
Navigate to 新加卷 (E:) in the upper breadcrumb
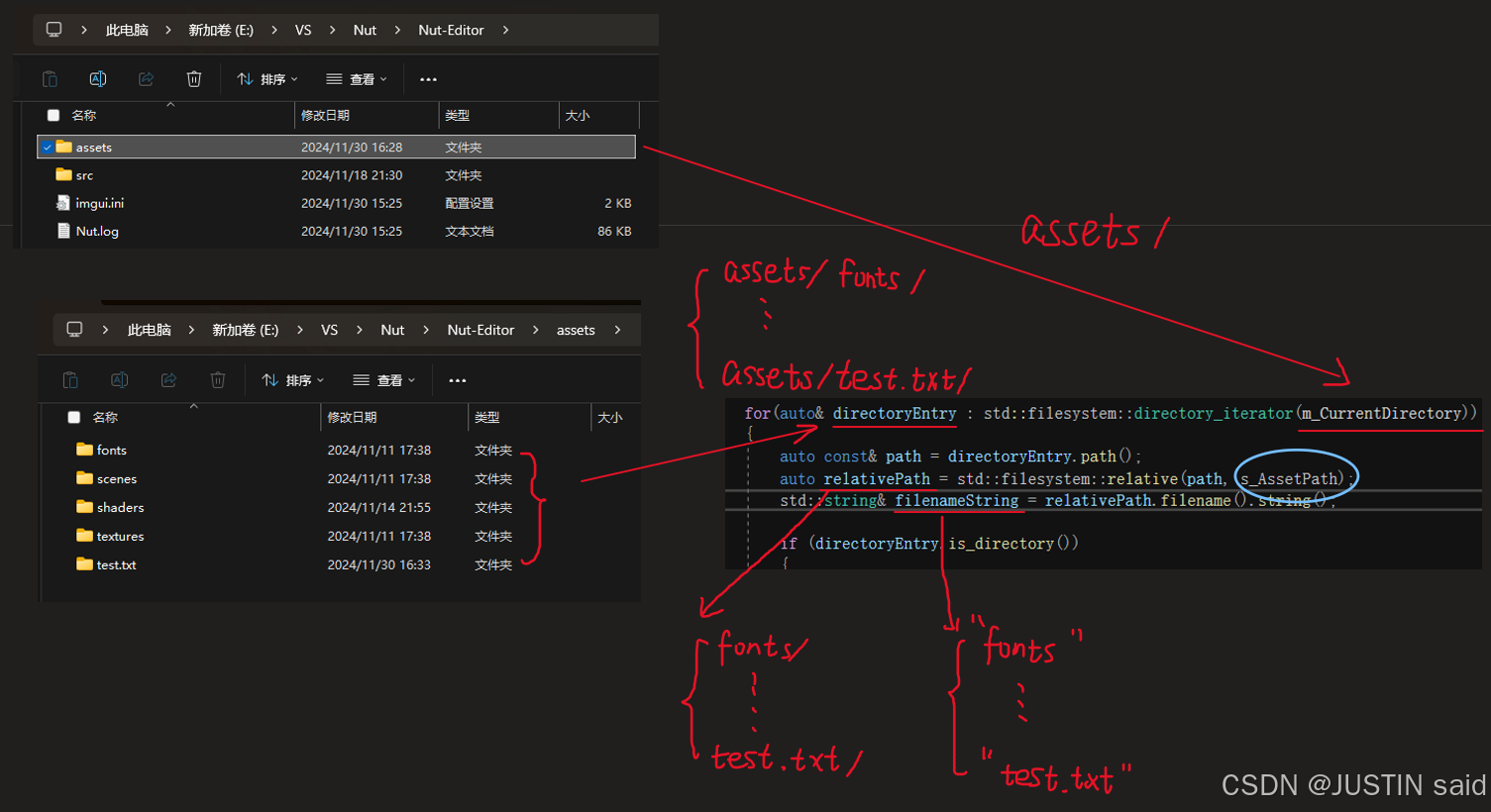221,30
